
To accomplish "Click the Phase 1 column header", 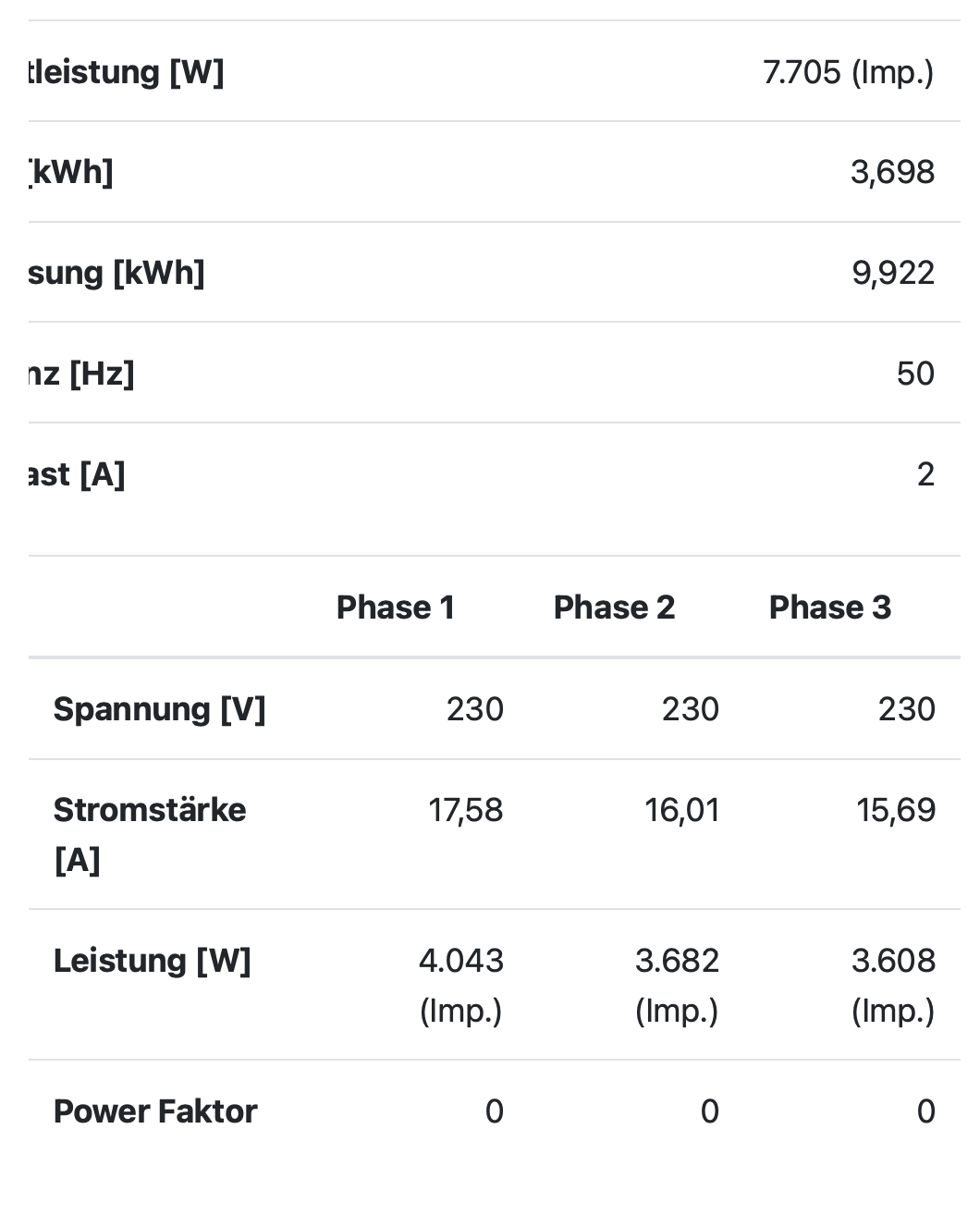I will coord(396,607).
